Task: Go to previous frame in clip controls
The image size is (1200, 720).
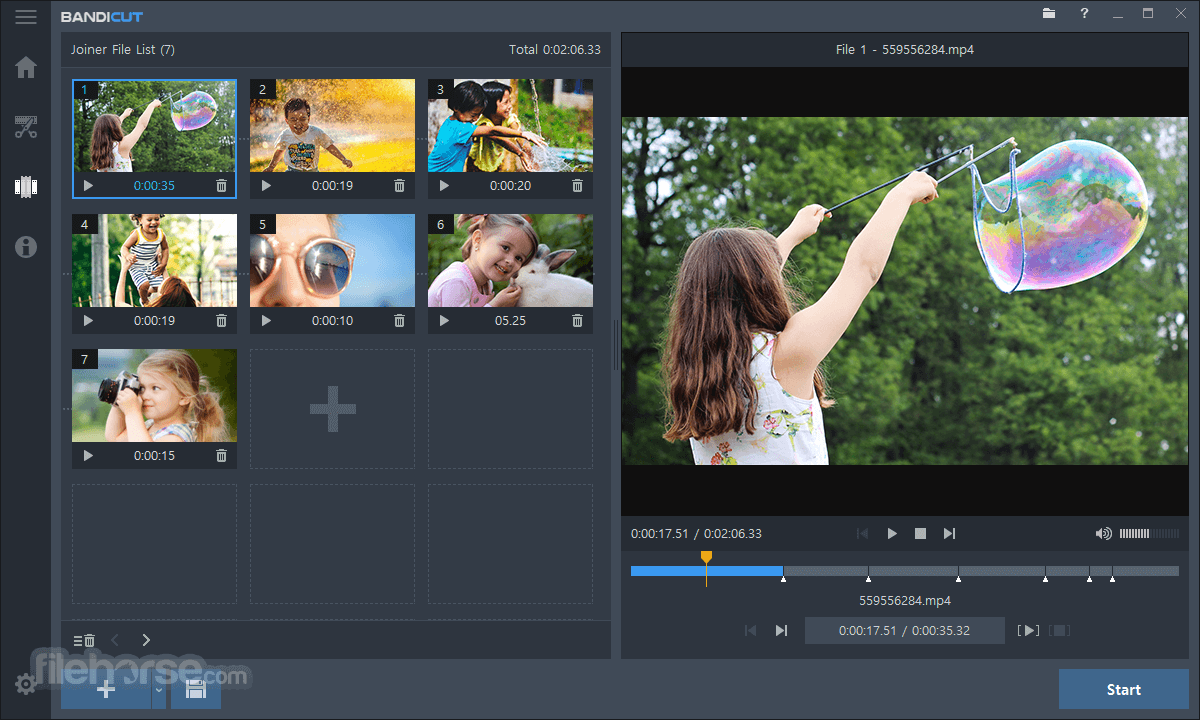Action: tap(750, 630)
